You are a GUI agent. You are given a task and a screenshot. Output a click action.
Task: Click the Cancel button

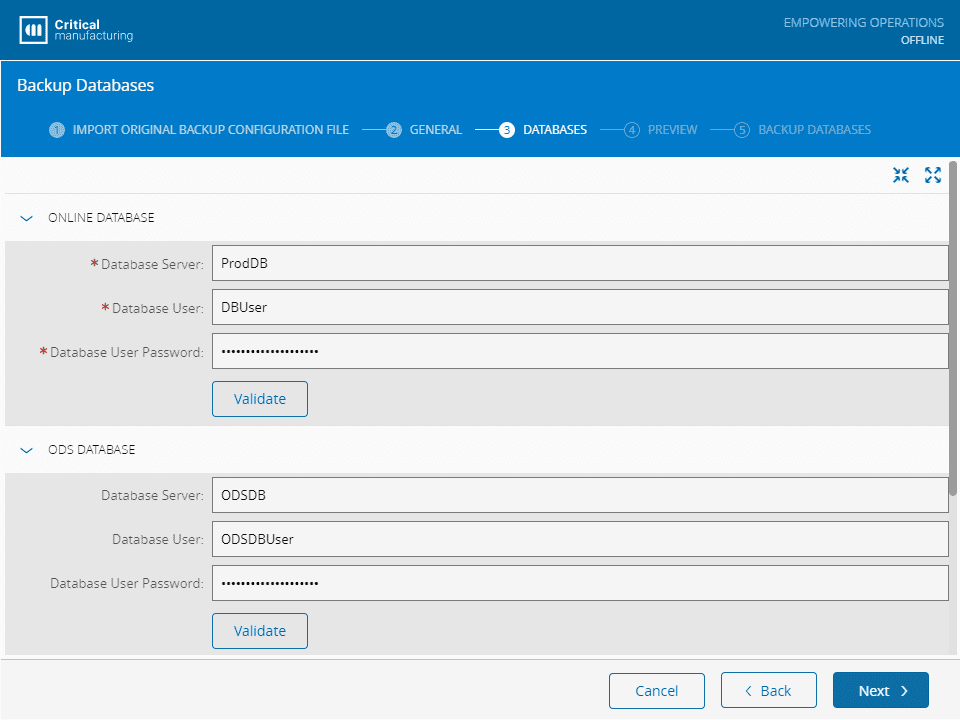pyautogui.click(x=657, y=690)
